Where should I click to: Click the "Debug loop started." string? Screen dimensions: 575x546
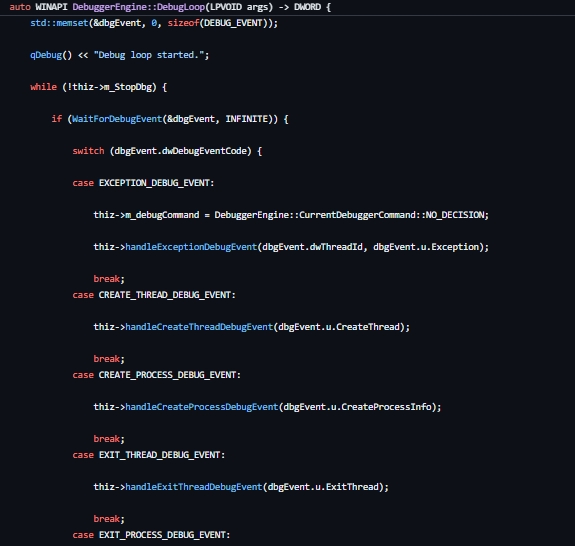[149, 55]
